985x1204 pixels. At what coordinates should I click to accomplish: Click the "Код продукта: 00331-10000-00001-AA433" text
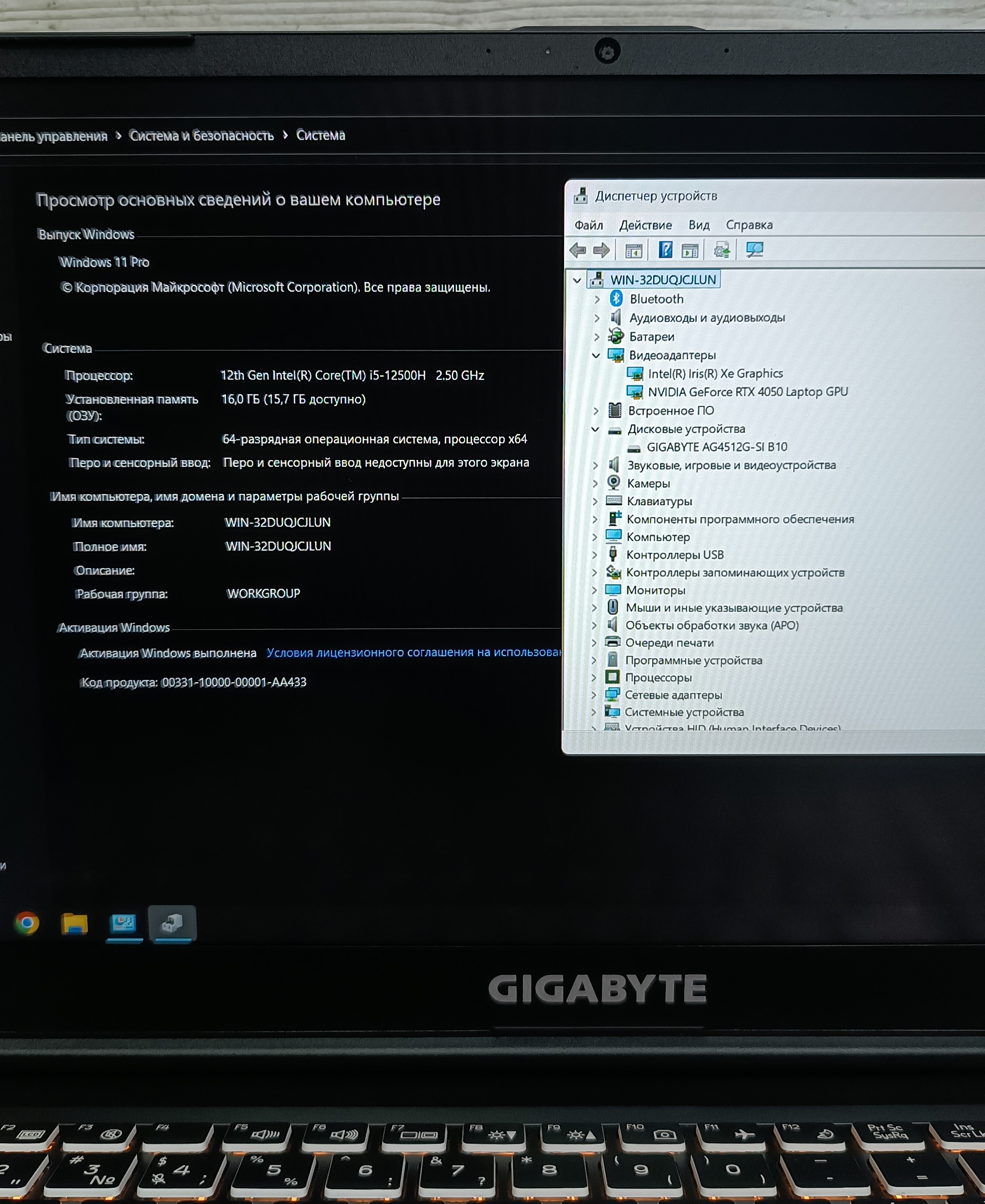click(193, 682)
